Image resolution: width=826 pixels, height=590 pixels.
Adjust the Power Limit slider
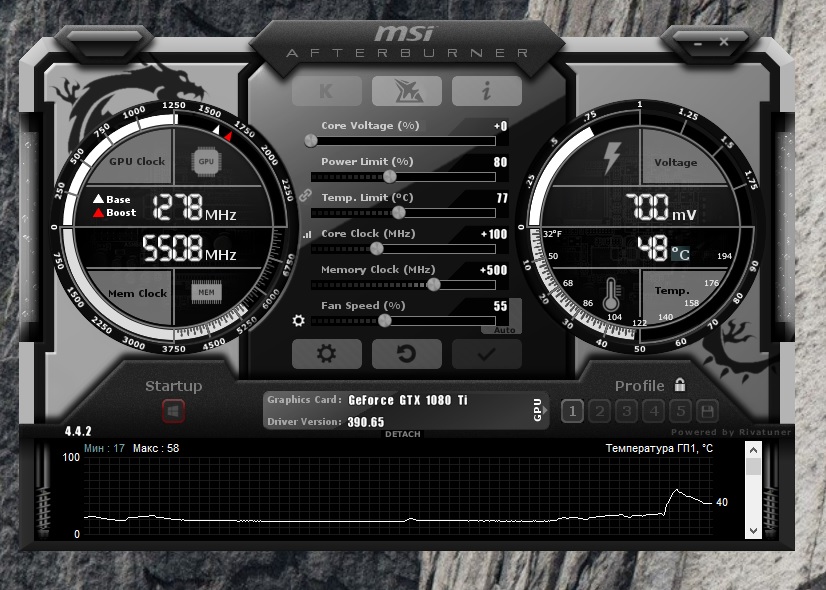coord(390,176)
